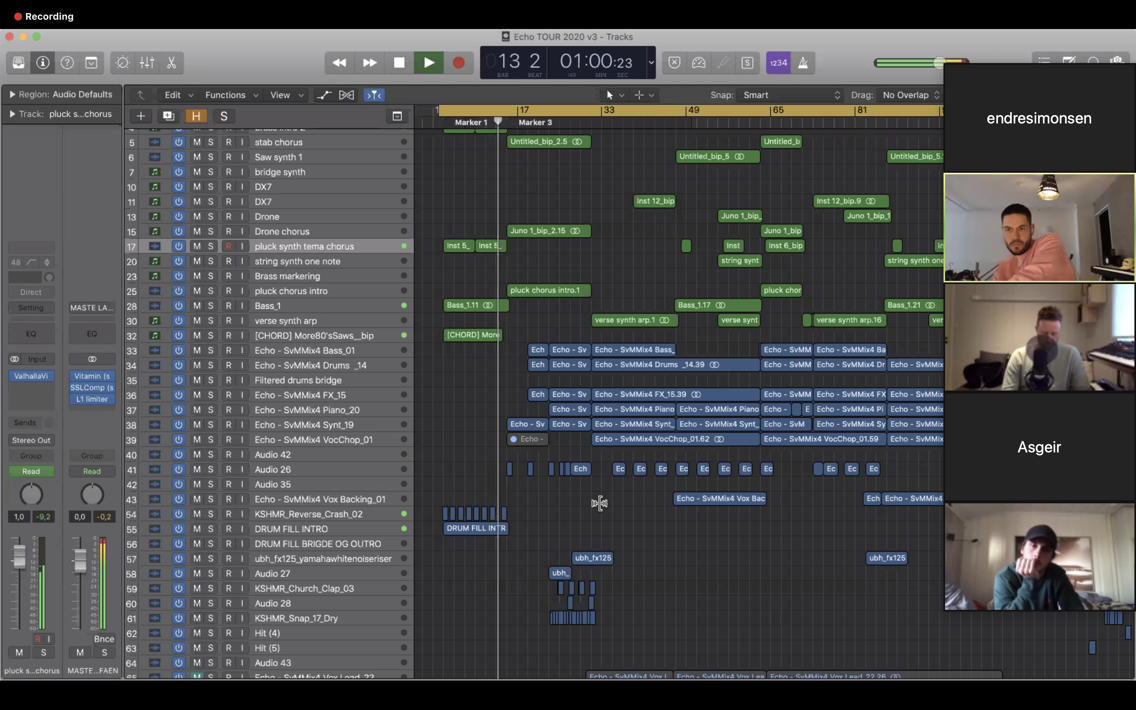
Task: Click the Bnce bounce button
Action: tap(104, 639)
